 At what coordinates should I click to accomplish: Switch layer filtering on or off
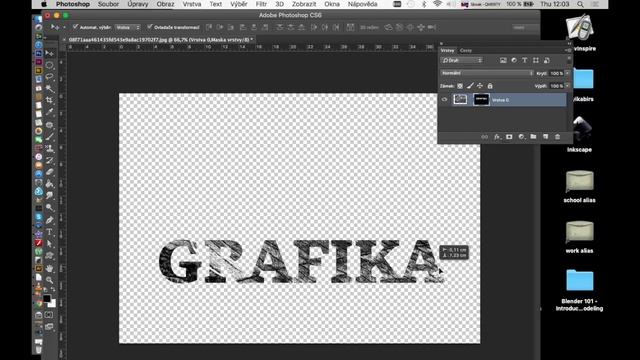coord(569,60)
